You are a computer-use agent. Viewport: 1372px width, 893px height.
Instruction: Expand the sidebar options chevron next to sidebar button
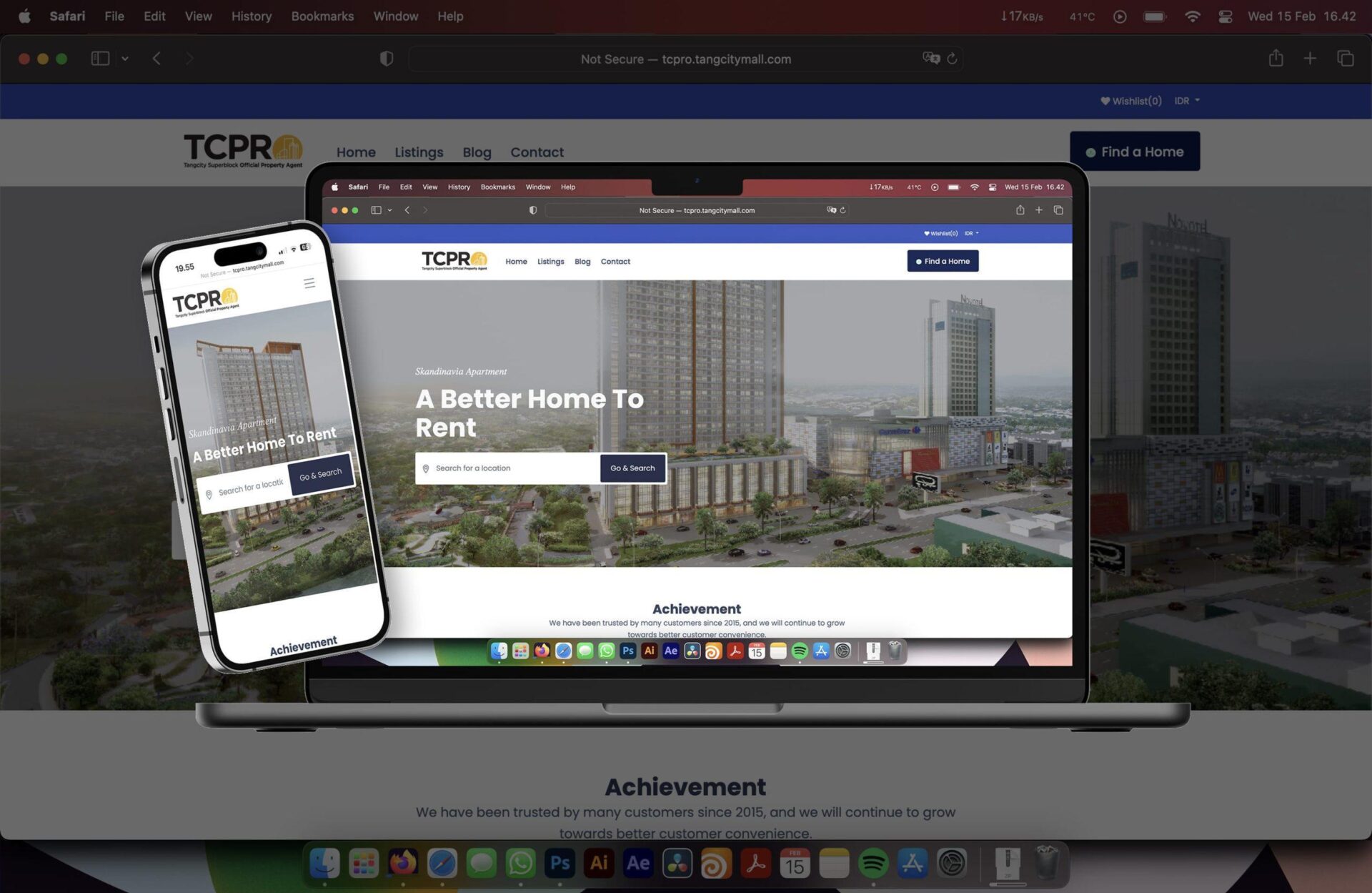pyautogui.click(x=126, y=59)
